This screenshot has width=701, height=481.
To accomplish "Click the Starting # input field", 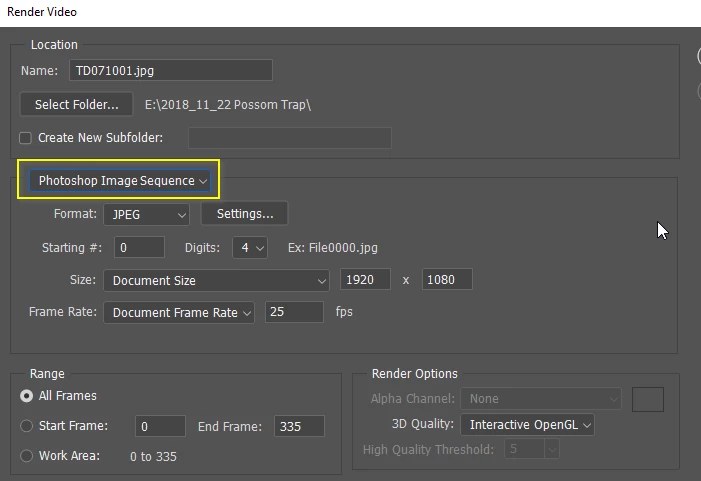I will pos(139,247).
